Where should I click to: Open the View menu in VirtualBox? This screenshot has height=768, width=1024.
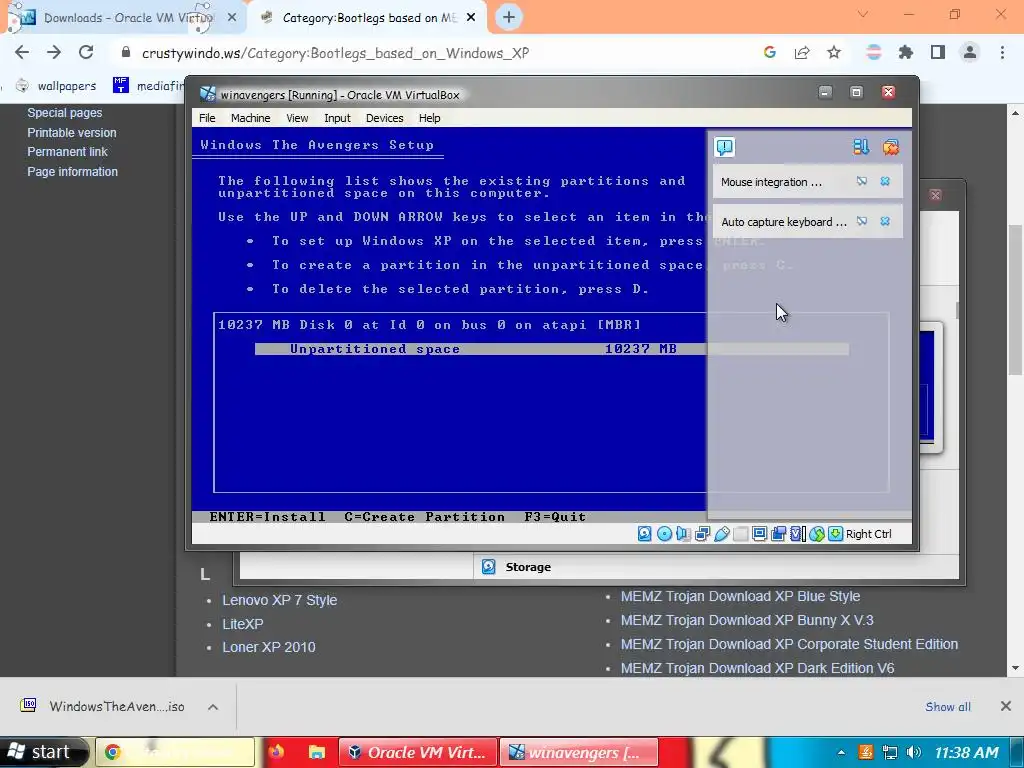[x=297, y=118]
